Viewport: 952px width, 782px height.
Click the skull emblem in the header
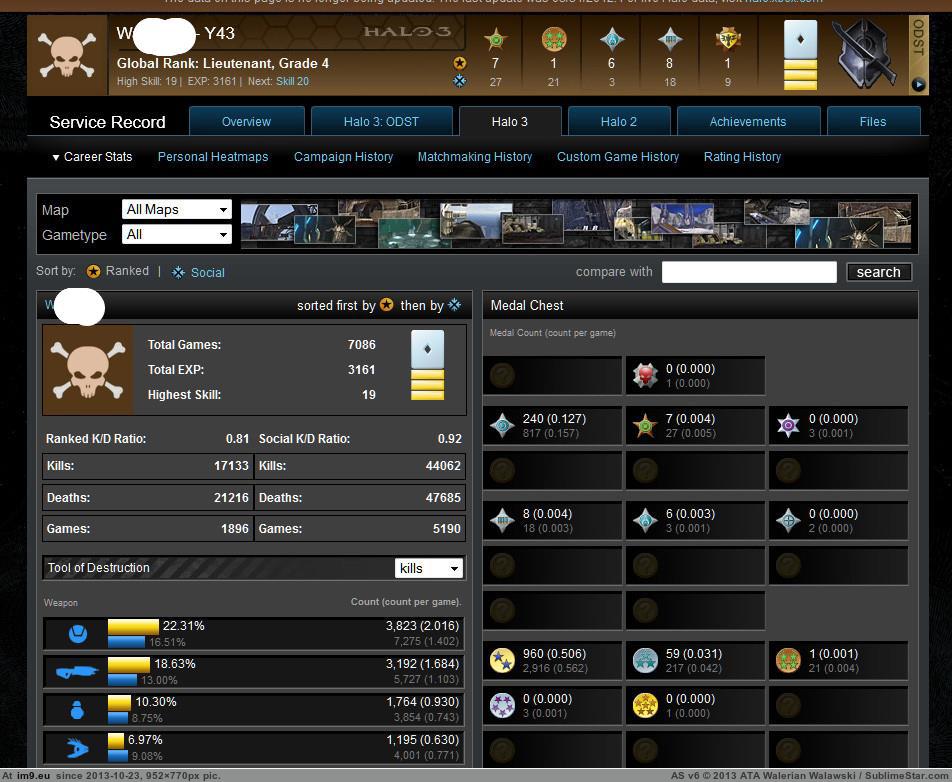[x=67, y=55]
